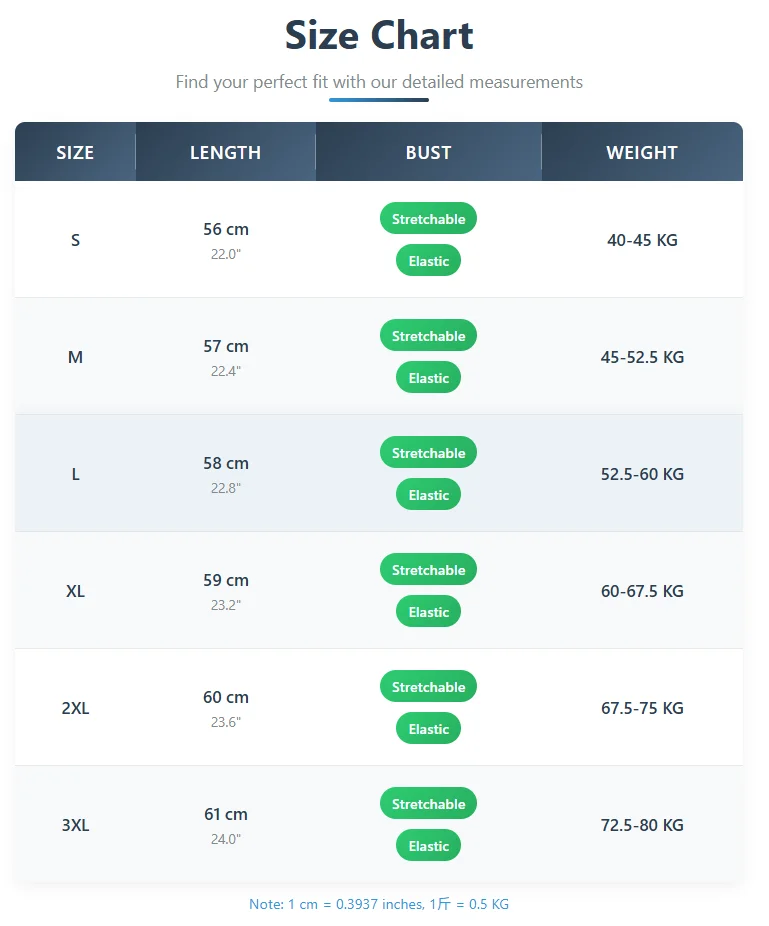Screen dimensions: 769x926
Task: Select the BUST column header
Action: coord(428,153)
